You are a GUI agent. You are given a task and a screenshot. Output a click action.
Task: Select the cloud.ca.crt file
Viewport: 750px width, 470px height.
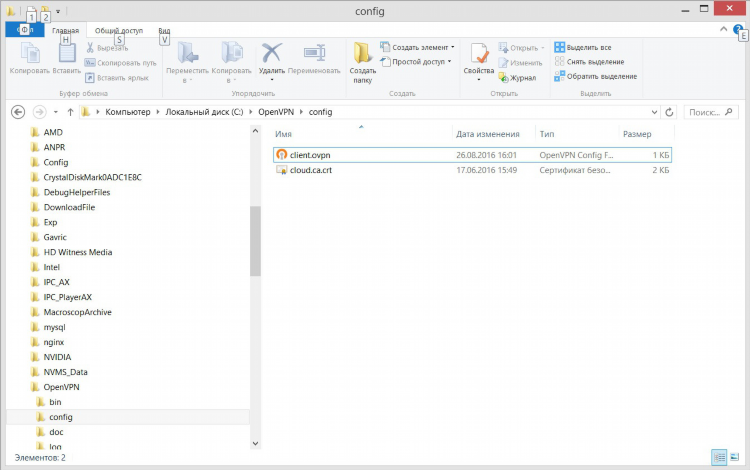[x=472, y=170]
